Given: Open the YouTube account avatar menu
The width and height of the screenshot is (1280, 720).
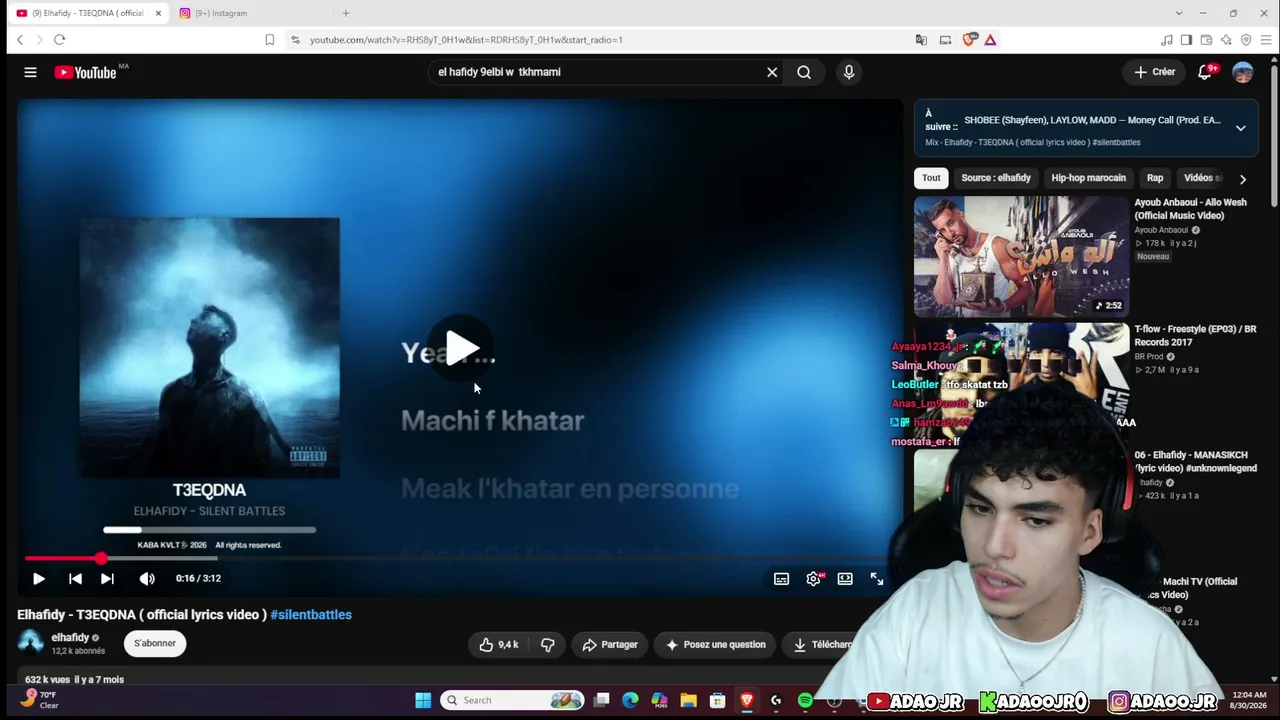Looking at the screenshot, I should [x=1243, y=72].
